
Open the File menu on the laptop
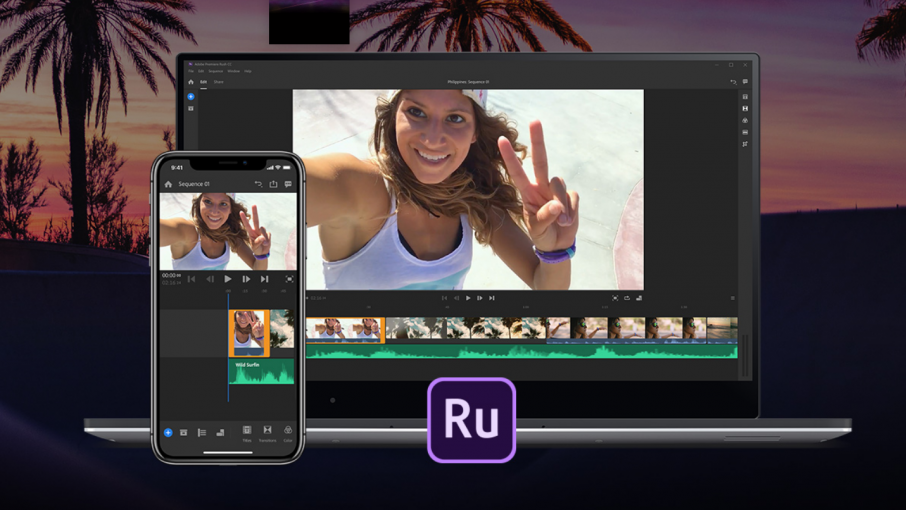(191, 71)
